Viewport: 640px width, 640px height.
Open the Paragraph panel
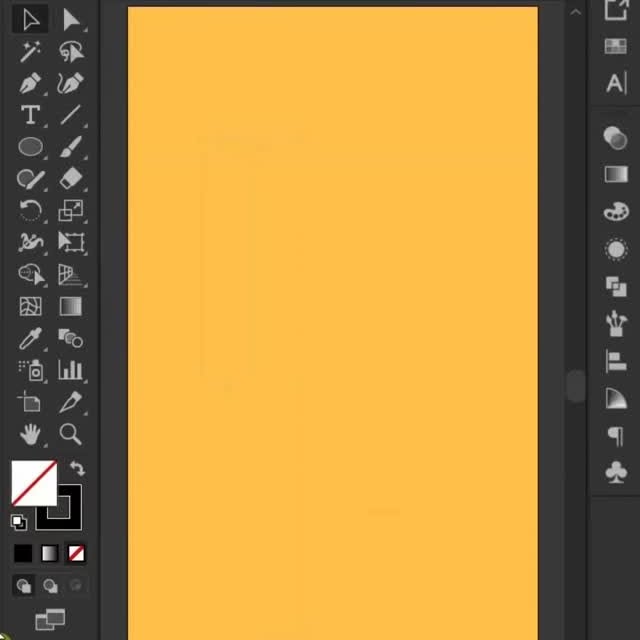(616, 436)
